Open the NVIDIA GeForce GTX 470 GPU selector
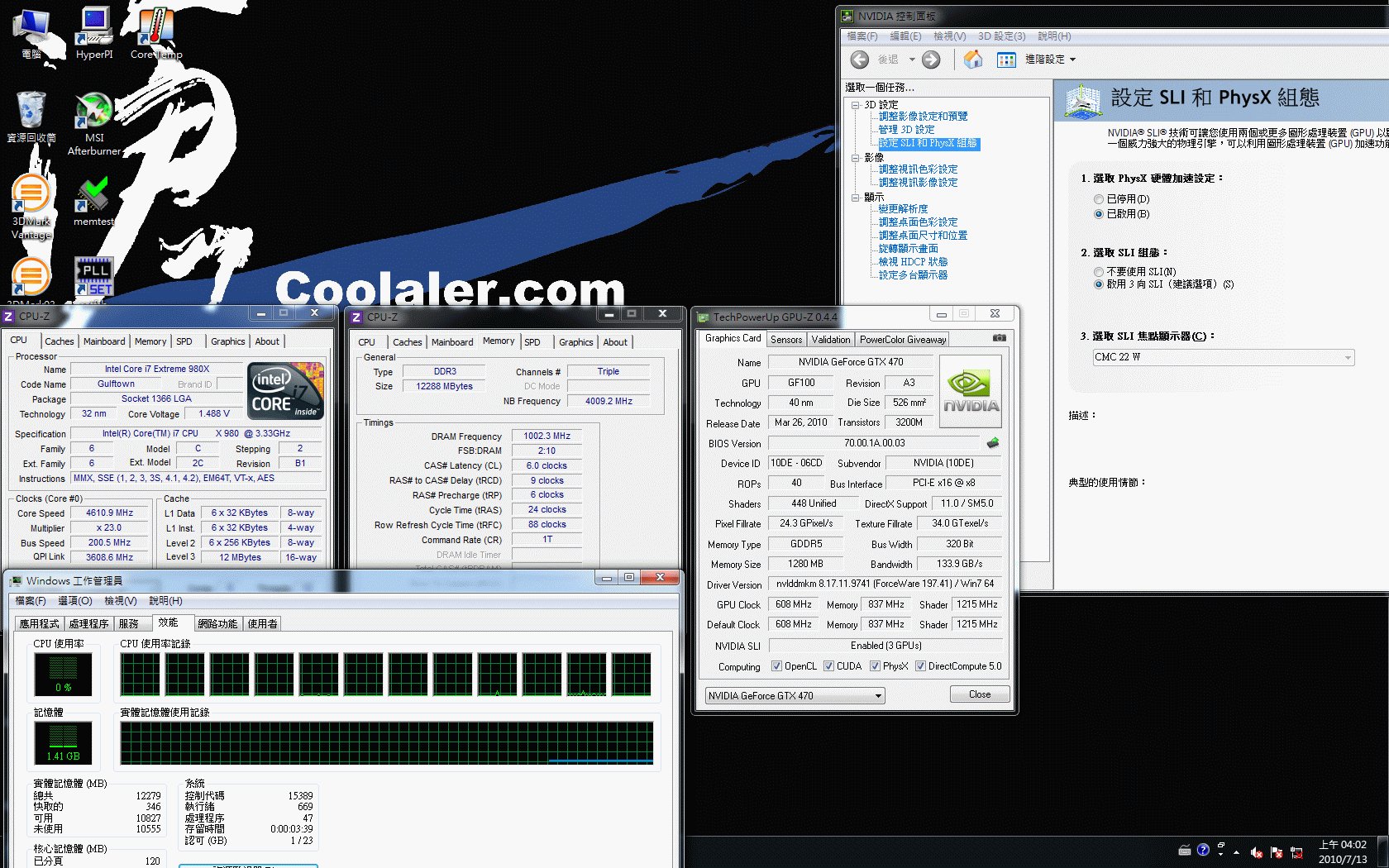The width and height of the screenshot is (1389, 868). point(795,696)
